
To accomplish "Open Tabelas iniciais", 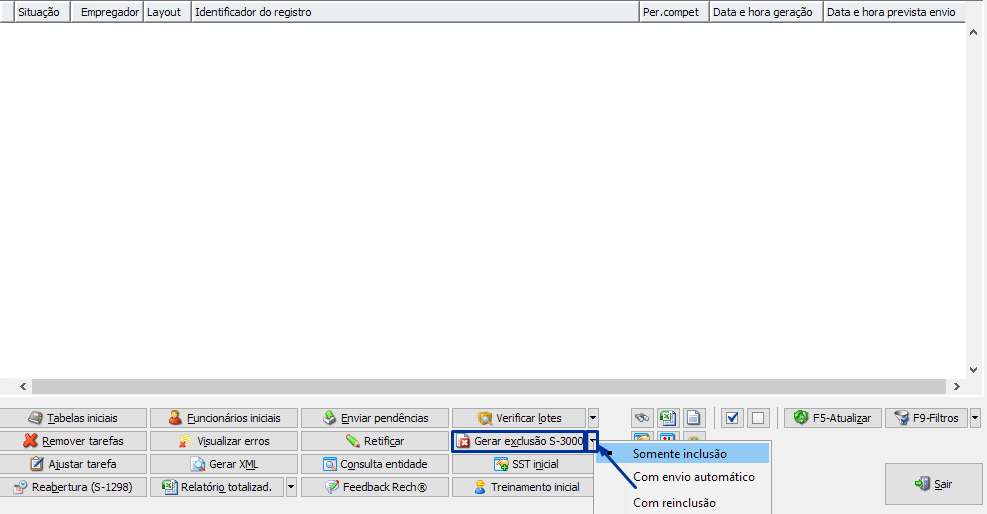I will tap(73, 418).
